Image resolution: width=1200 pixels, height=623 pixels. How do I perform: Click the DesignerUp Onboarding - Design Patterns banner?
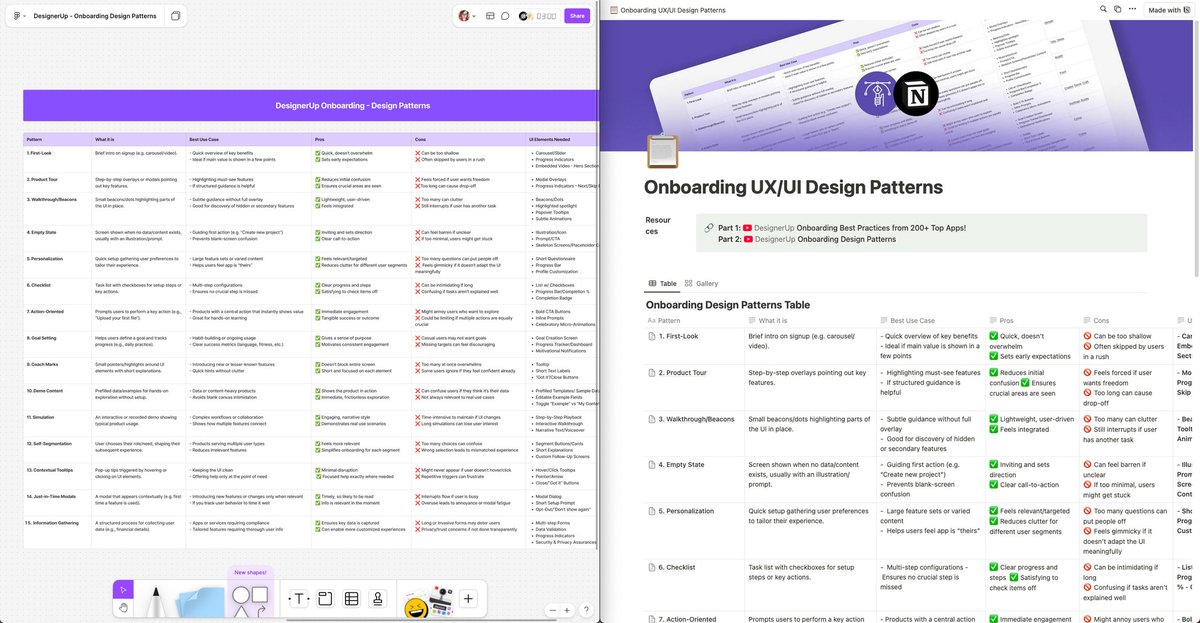(310, 105)
